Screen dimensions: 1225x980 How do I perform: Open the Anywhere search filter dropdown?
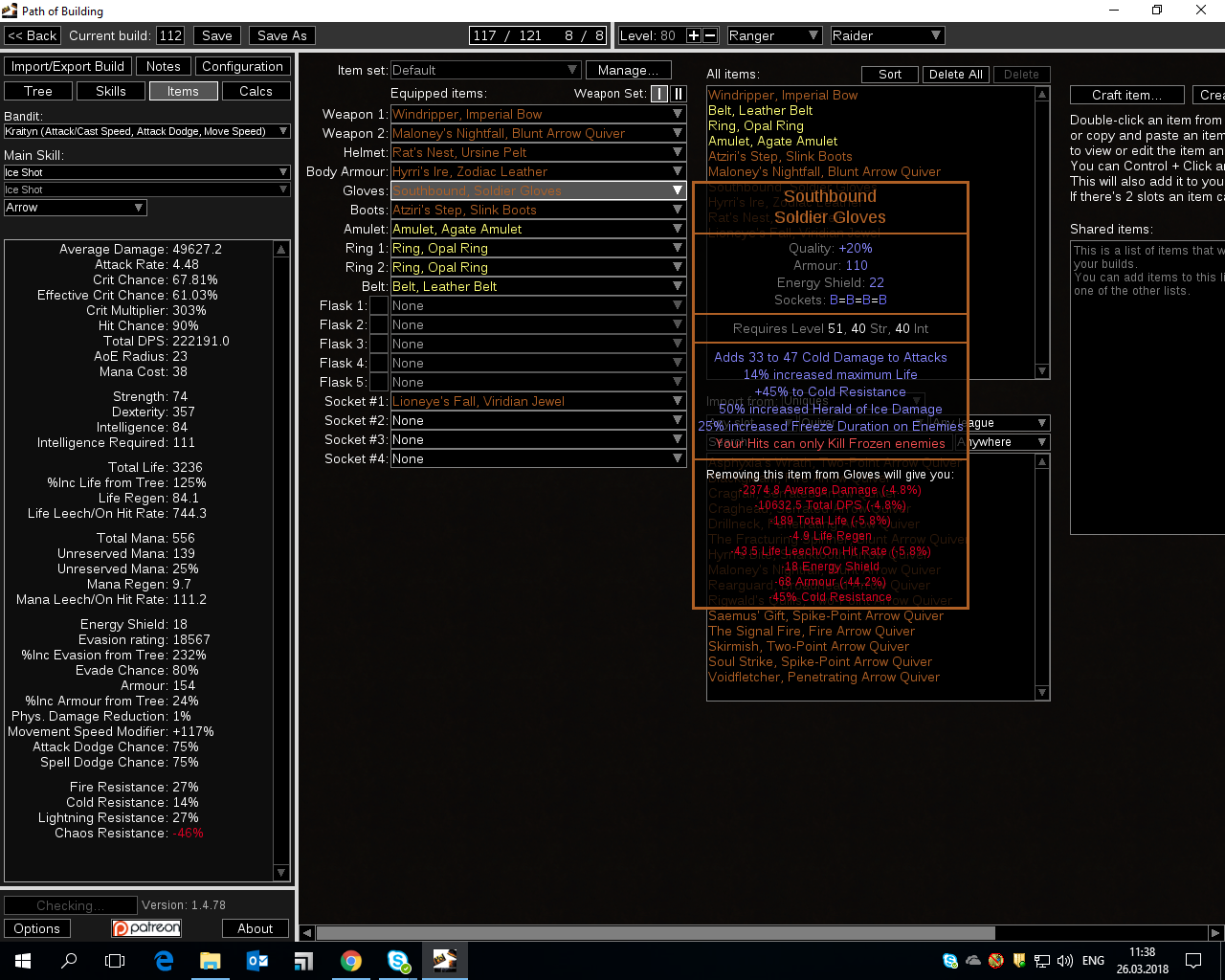pos(1002,442)
